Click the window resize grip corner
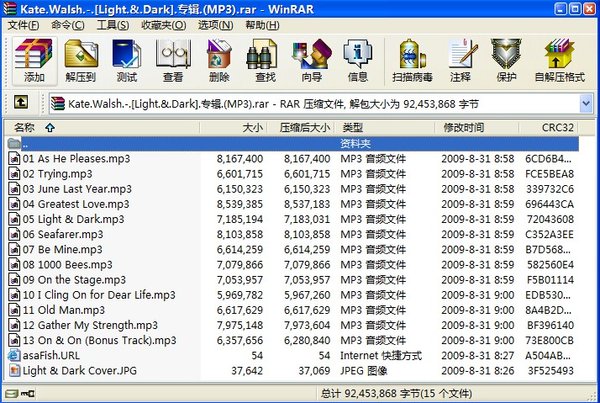The height and width of the screenshot is (403, 600). (591, 395)
